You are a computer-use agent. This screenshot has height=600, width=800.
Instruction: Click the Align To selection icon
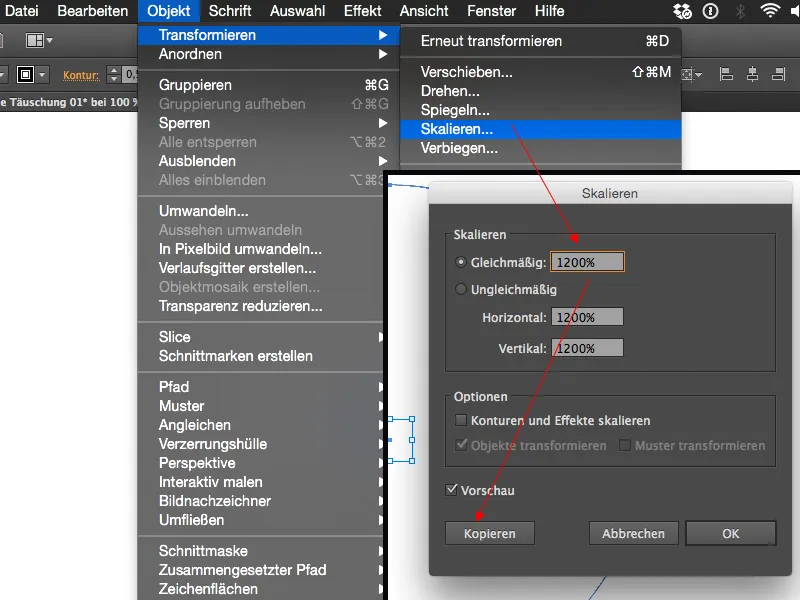point(687,75)
